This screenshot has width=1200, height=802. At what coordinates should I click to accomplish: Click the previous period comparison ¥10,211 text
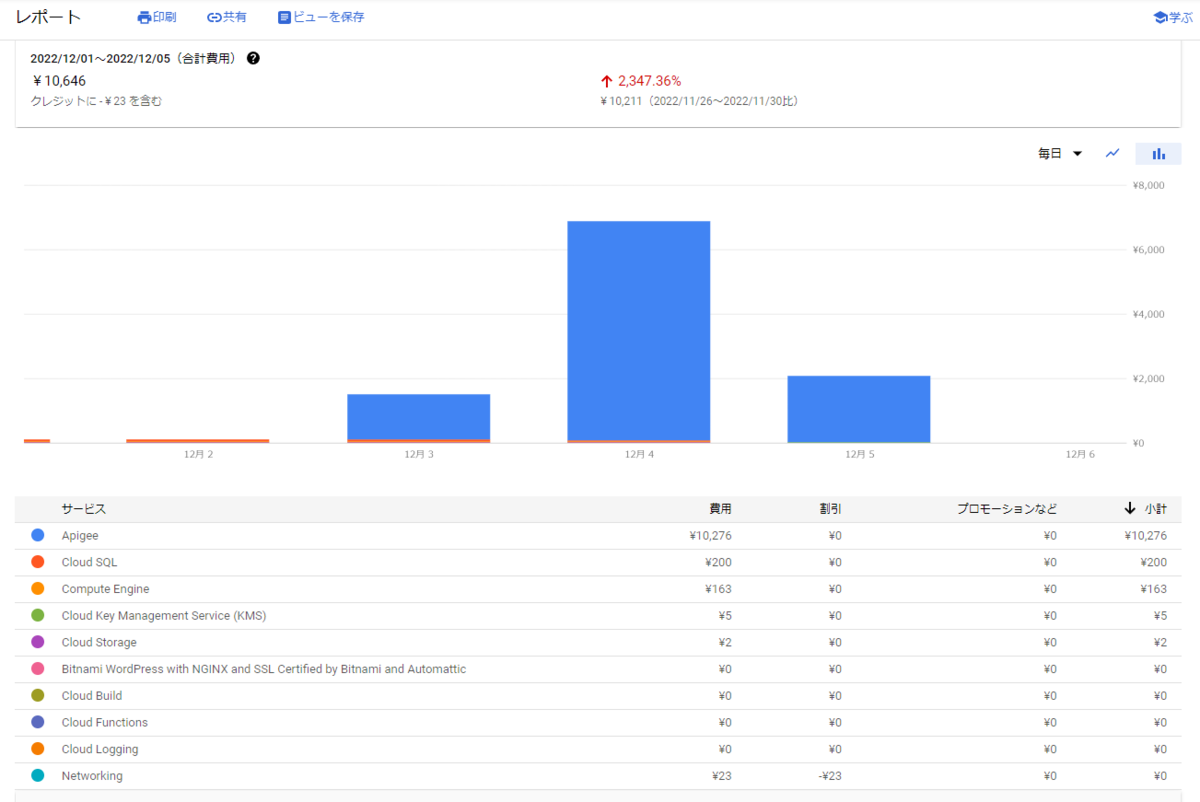(699, 101)
